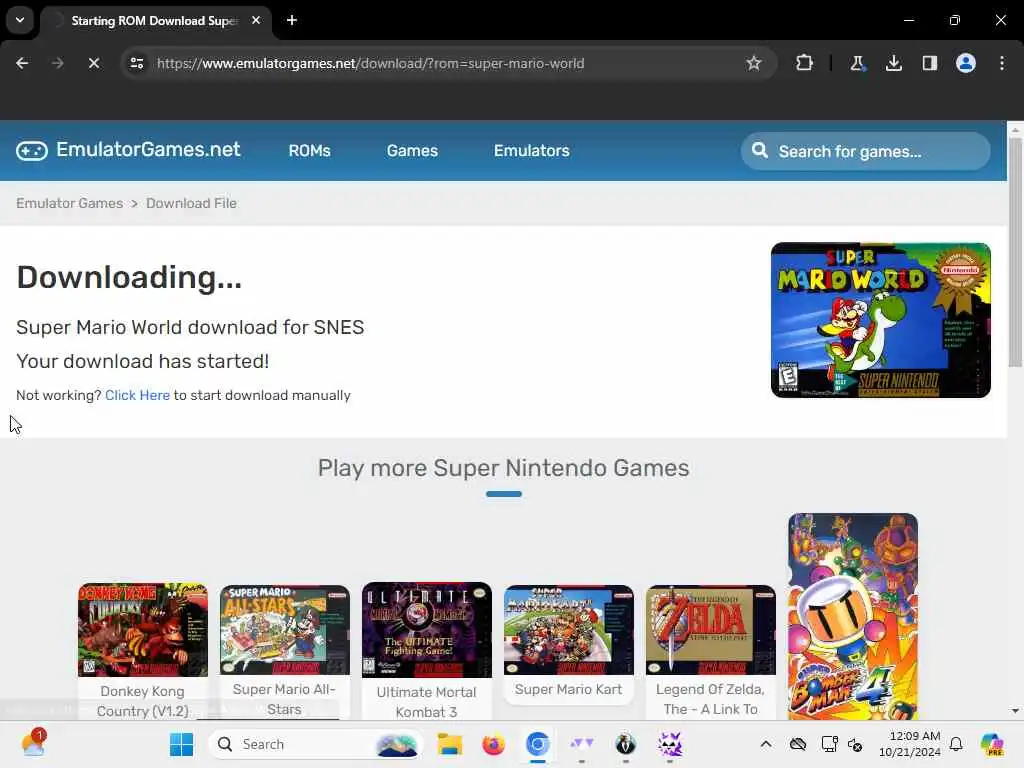Click the Donkey Kong Country (V1.2) title
The width and height of the screenshot is (1024, 768).
[x=142, y=701]
